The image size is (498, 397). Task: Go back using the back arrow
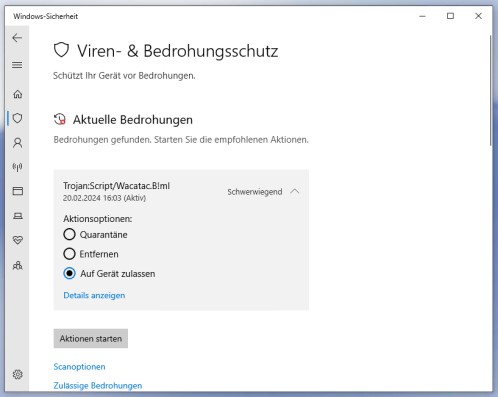click(17, 38)
